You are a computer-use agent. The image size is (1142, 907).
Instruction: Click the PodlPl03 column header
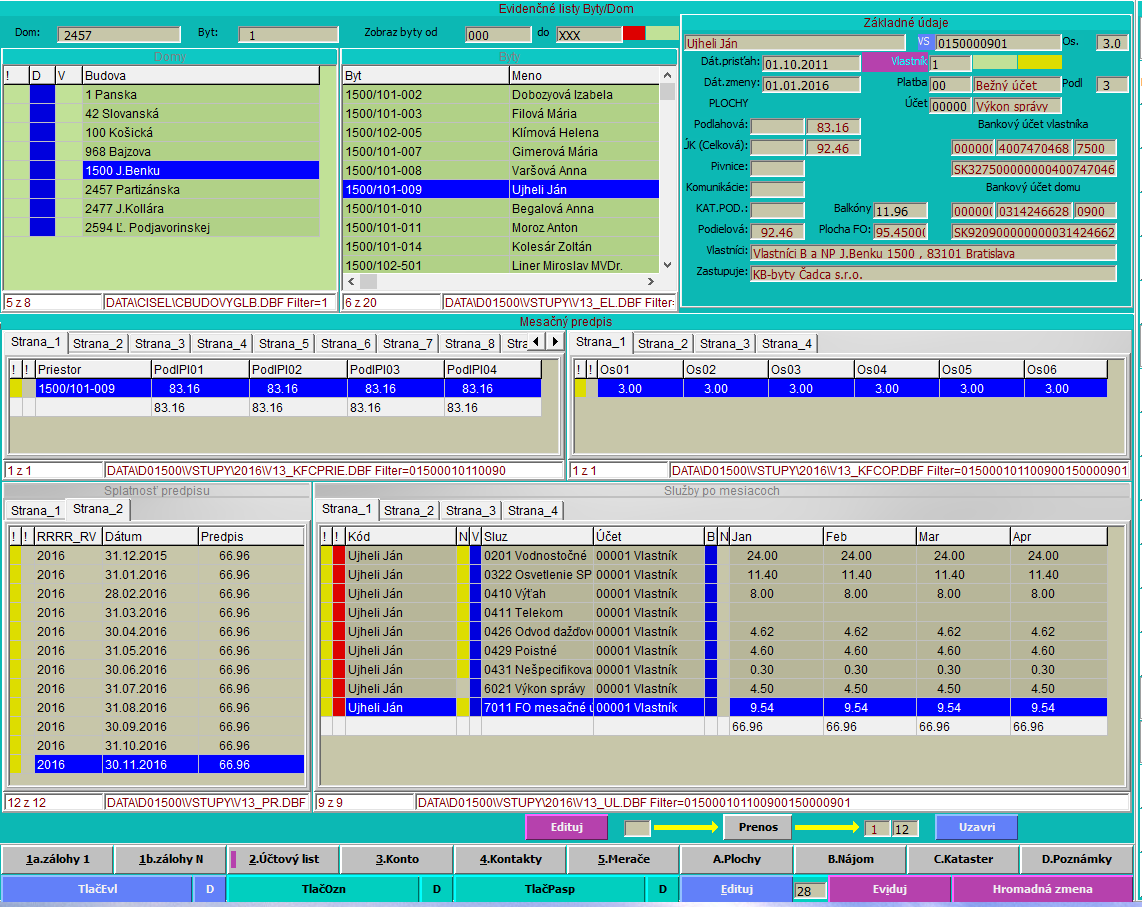[395, 369]
